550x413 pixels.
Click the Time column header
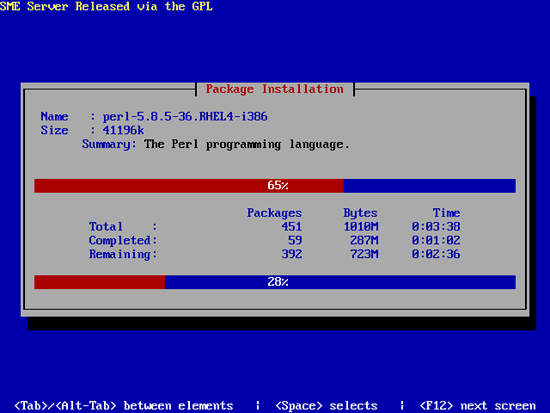coord(446,213)
